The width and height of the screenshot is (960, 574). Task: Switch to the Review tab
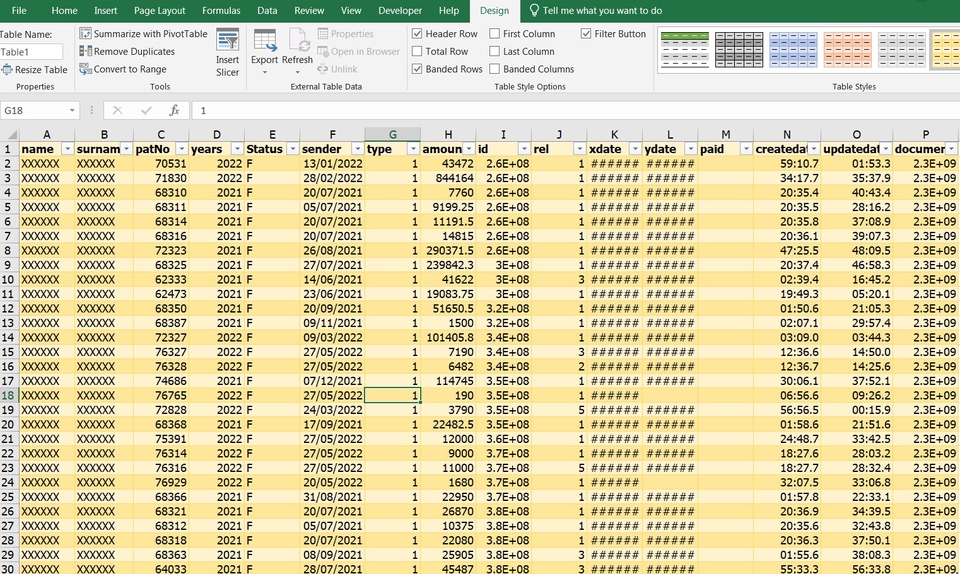point(309,10)
